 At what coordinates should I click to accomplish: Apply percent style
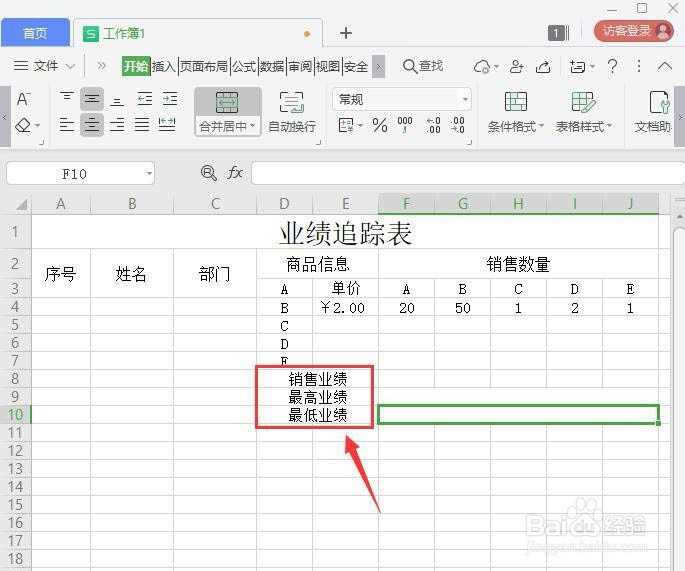[380, 125]
